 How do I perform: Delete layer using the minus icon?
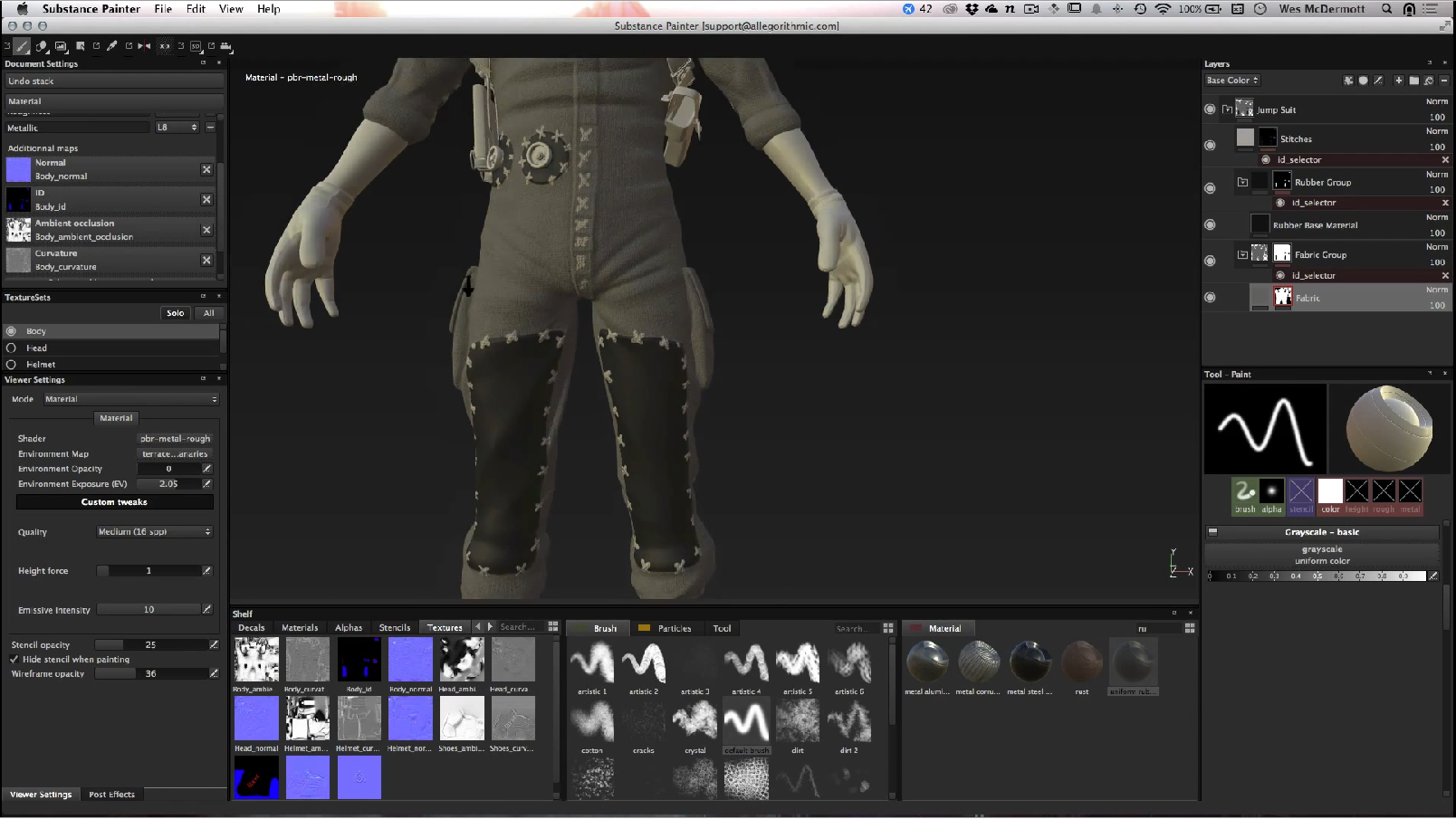pos(1444,81)
